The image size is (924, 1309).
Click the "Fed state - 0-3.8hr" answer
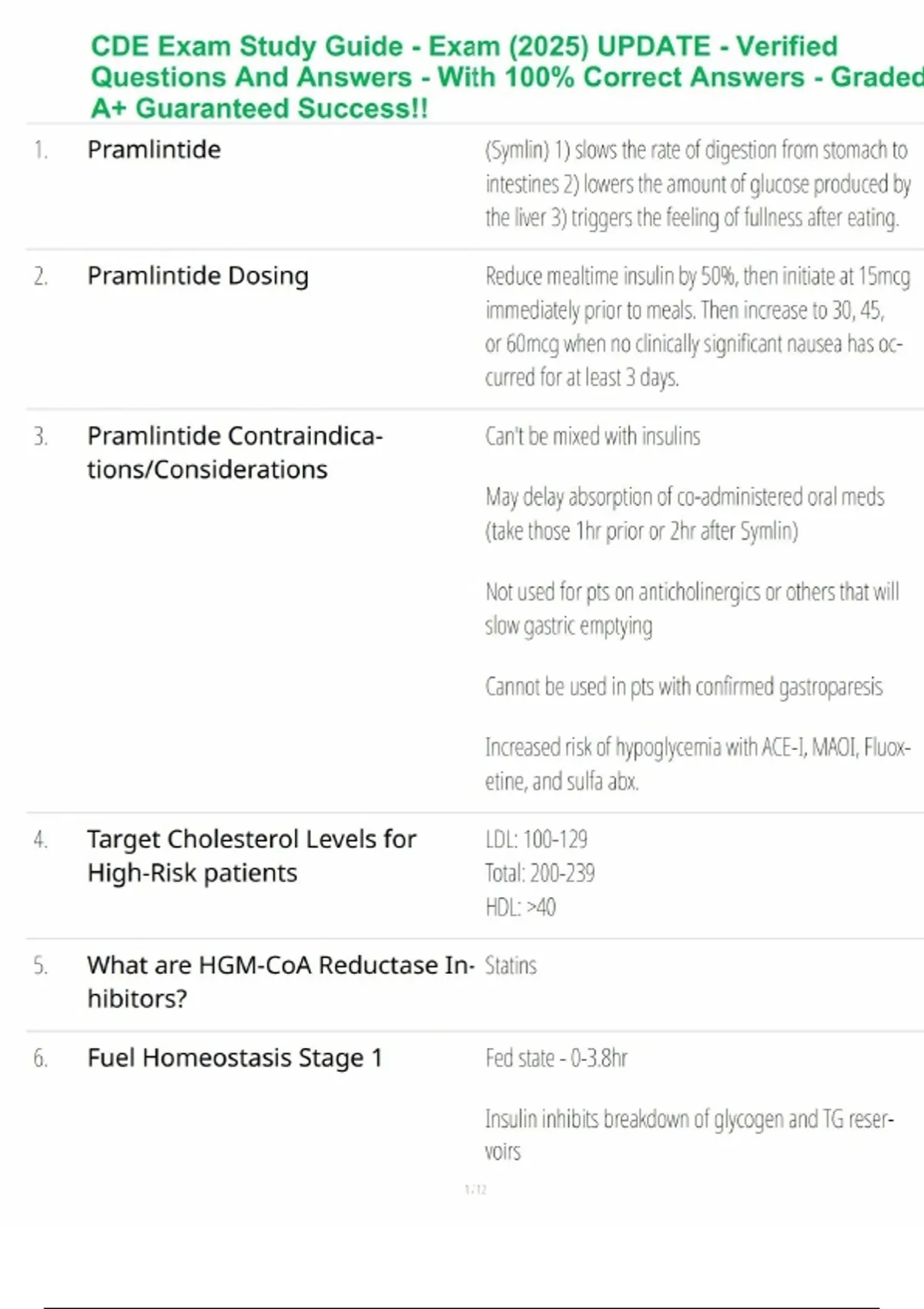(556, 1059)
